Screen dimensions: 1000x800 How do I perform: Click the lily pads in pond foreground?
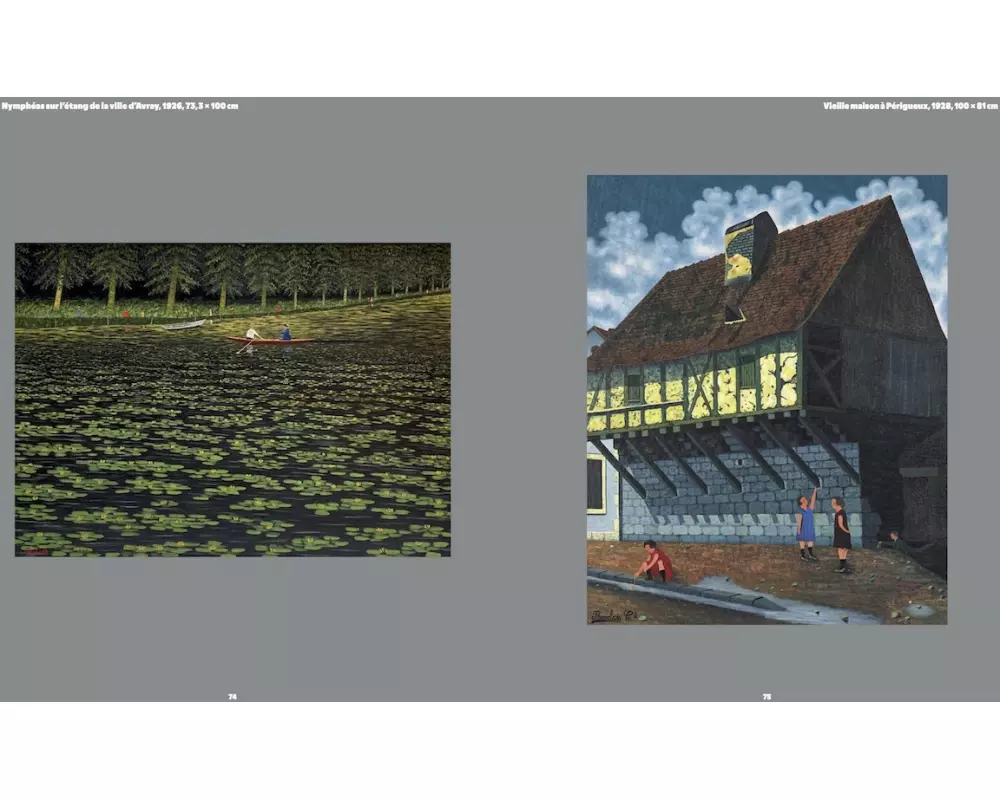(232, 490)
